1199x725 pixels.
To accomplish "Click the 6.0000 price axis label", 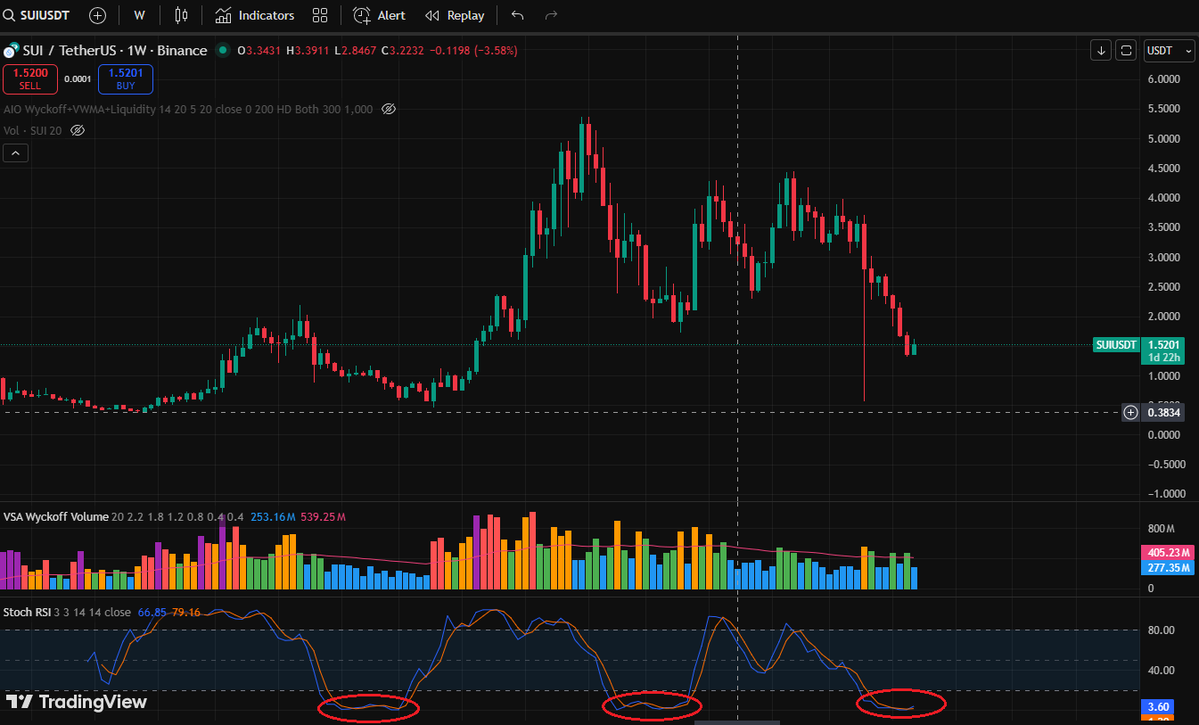I will point(1164,80).
